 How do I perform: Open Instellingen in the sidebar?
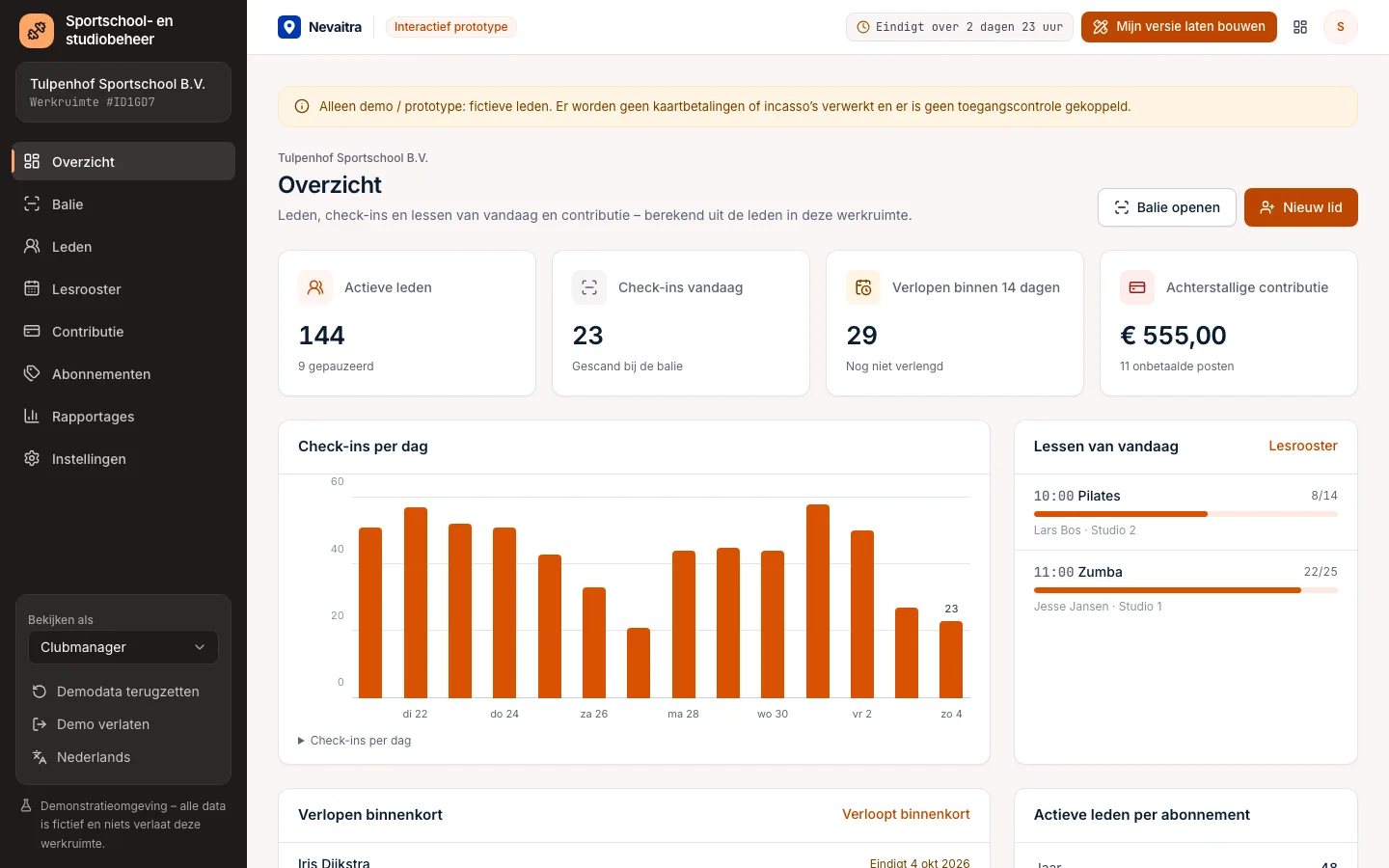(123, 458)
